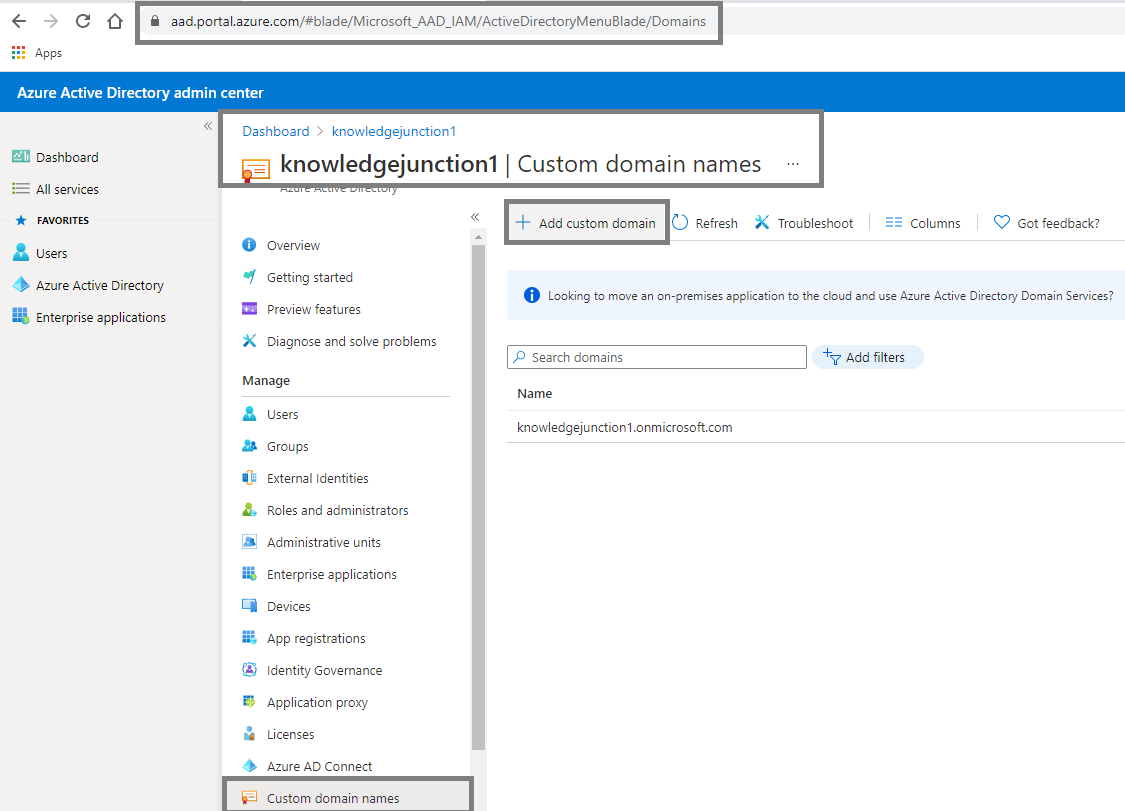Open the Columns chooser
Viewport: 1125px width, 811px height.
[x=923, y=223]
